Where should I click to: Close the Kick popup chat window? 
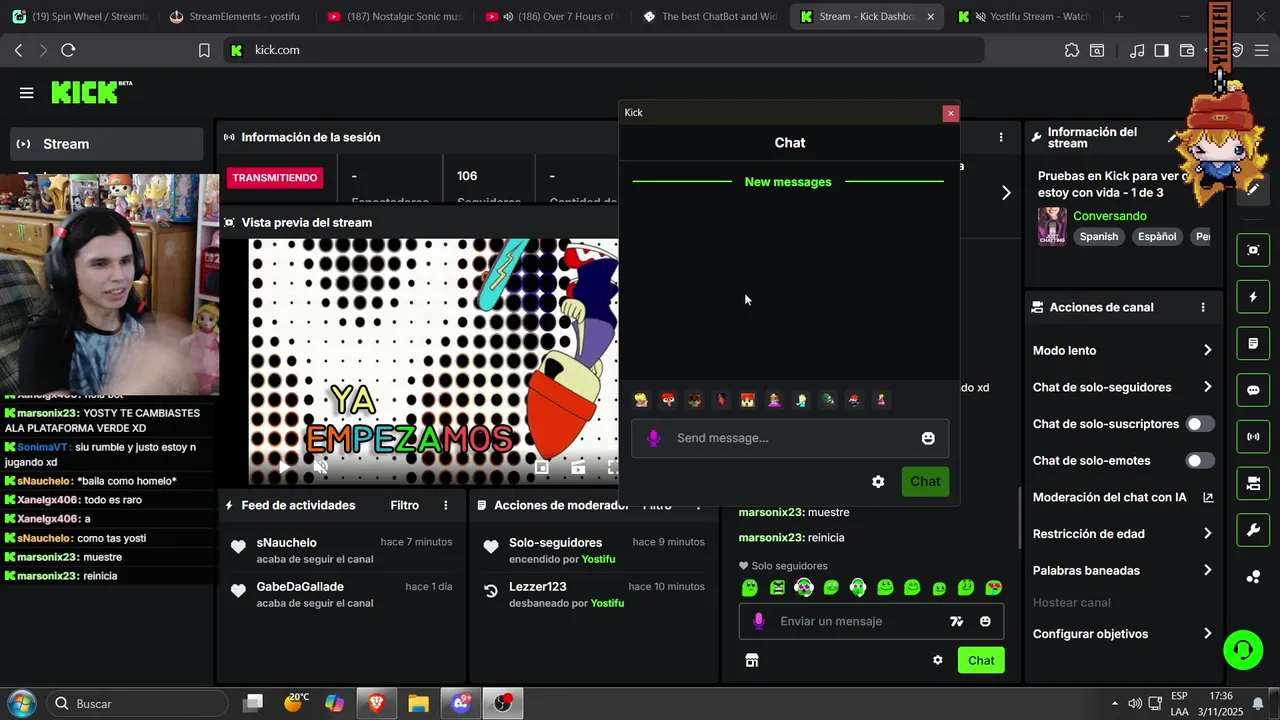(x=950, y=113)
